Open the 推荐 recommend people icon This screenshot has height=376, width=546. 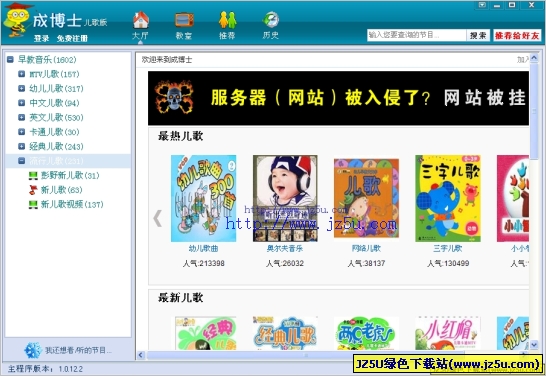click(227, 20)
